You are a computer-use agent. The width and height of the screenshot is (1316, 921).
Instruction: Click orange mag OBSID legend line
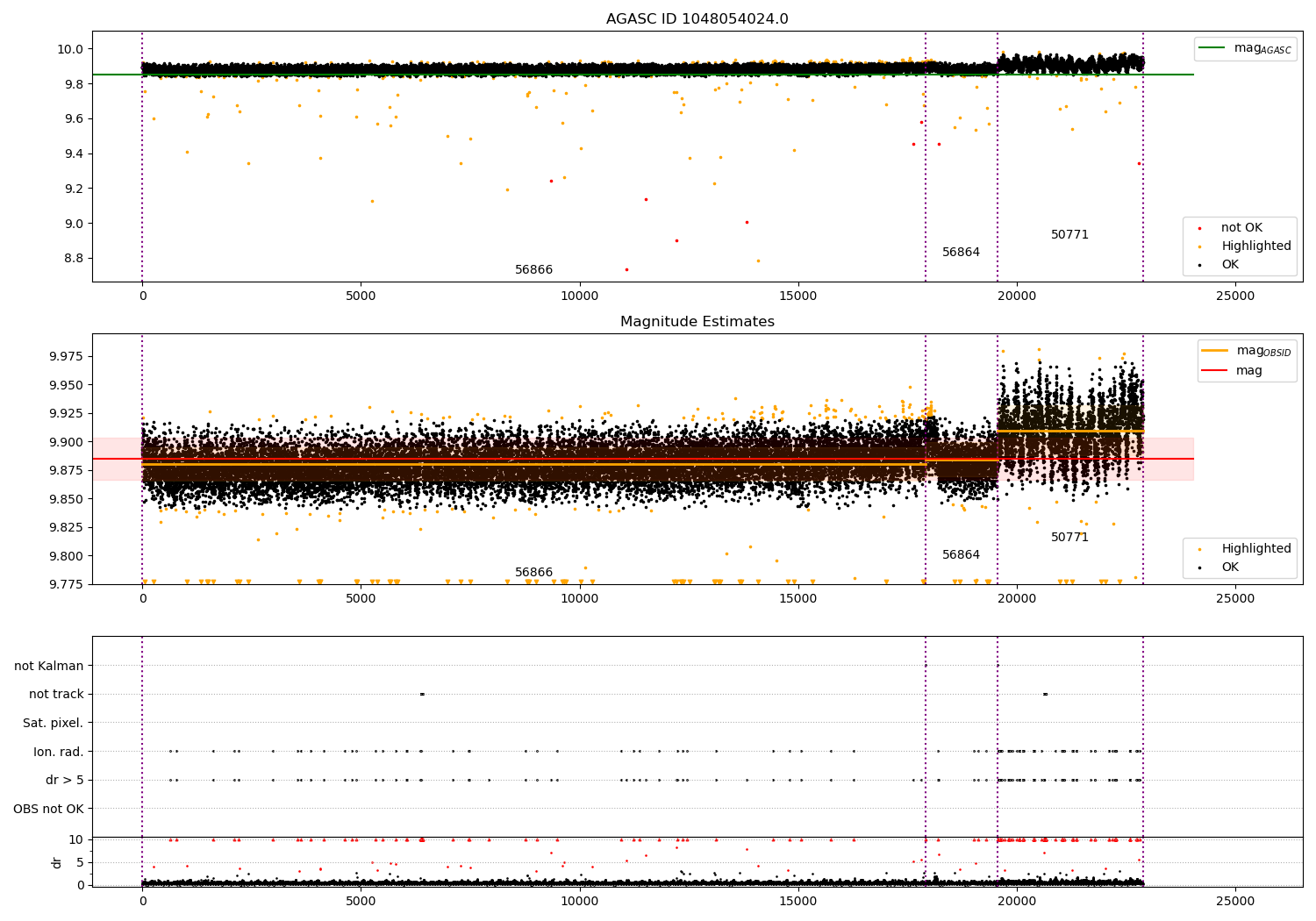[1215, 351]
